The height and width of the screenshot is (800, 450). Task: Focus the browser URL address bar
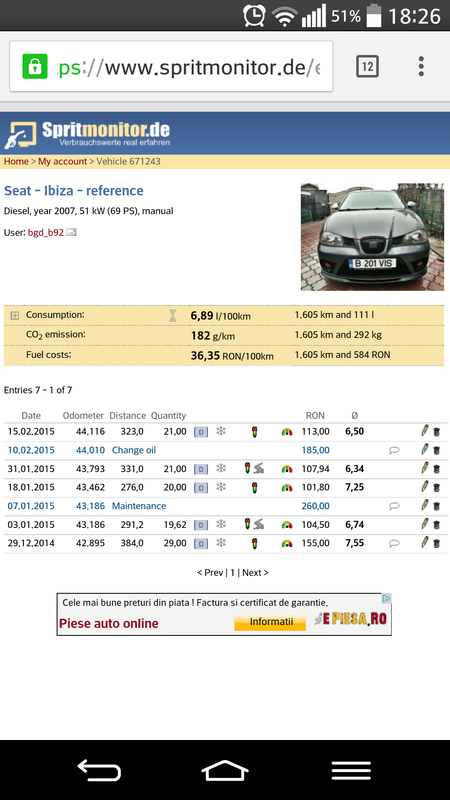pos(171,66)
